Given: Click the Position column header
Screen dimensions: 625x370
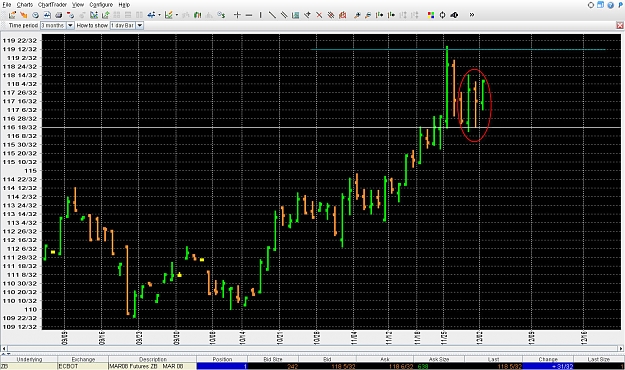Looking at the screenshot, I should coord(222,359).
